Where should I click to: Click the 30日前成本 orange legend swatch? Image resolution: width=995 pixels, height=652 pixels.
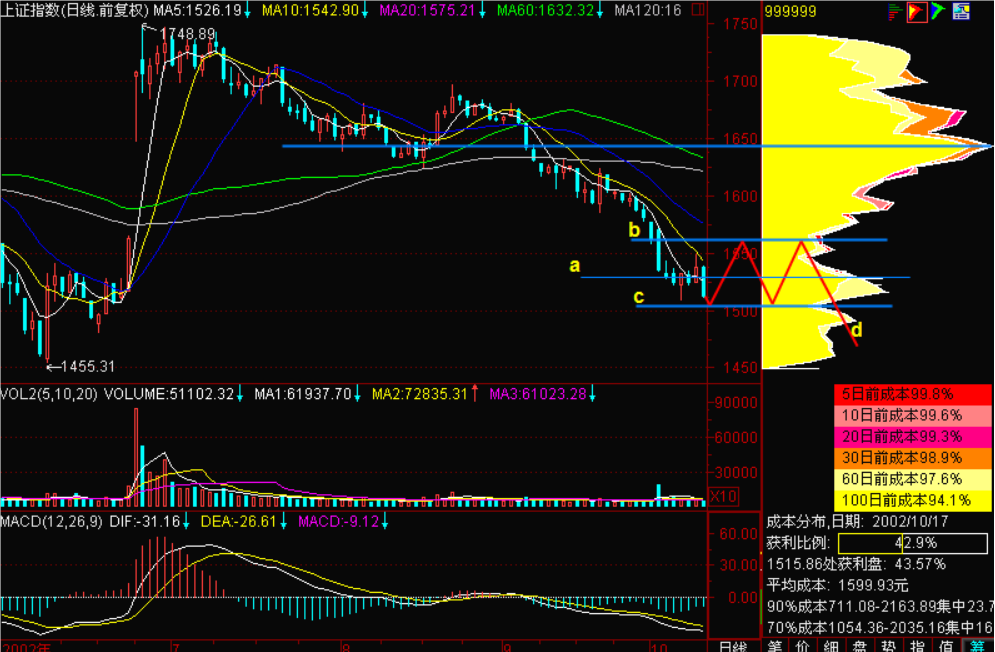pyautogui.click(x=910, y=456)
